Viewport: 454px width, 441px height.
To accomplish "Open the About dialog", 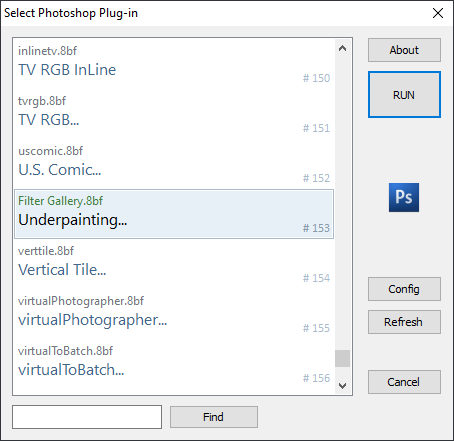I will (404, 50).
